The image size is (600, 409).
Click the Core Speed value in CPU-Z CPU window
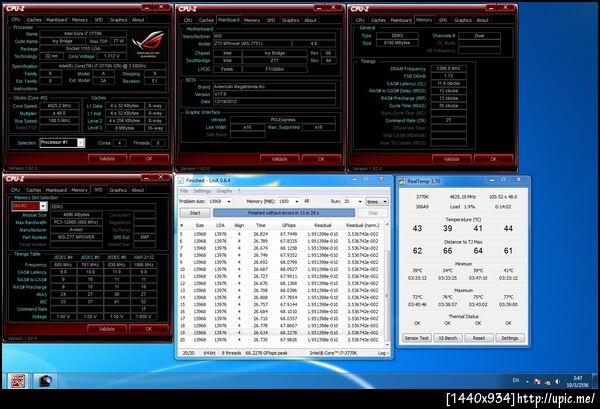60,106
